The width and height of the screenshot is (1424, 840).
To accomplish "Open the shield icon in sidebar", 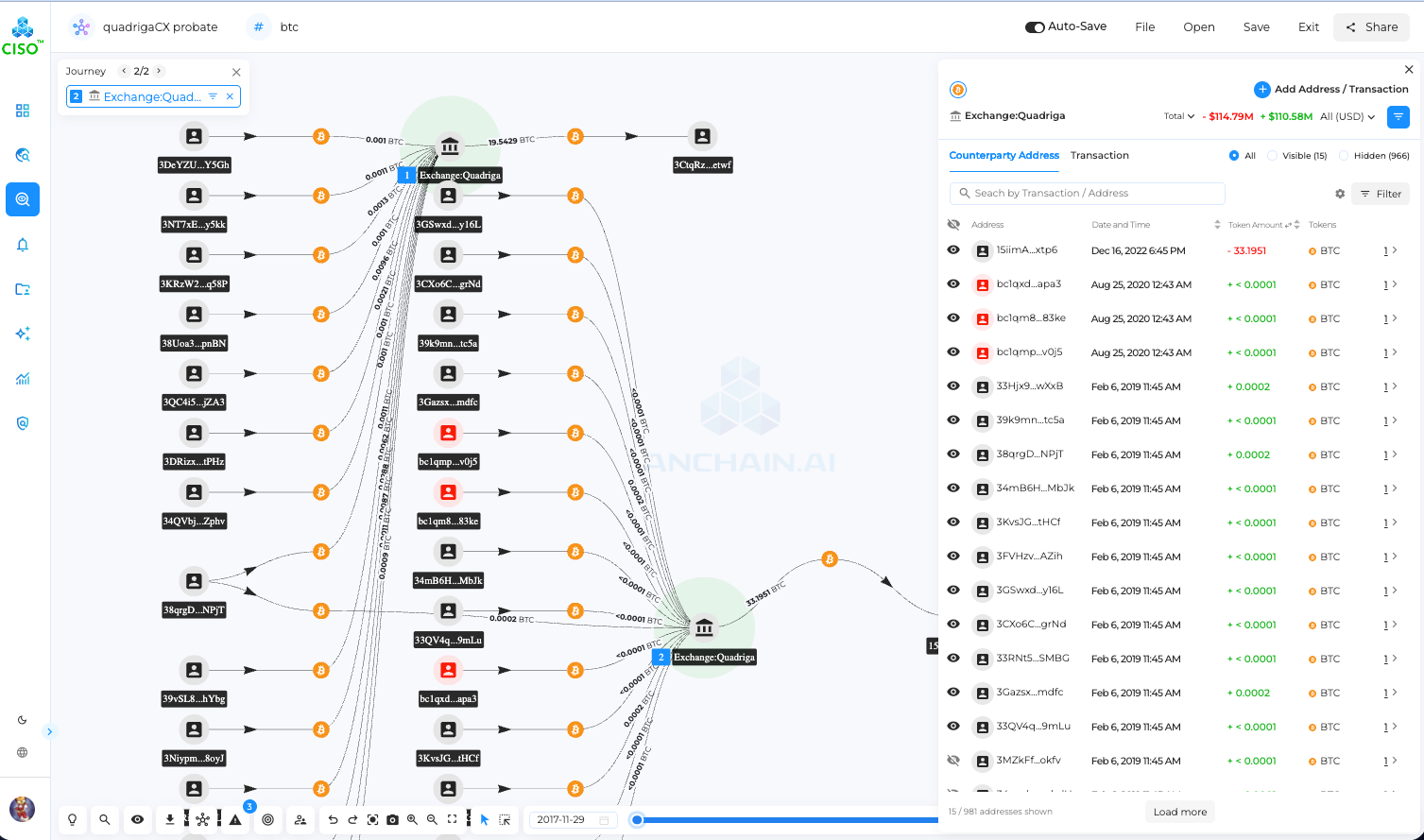I will tap(23, 423).
